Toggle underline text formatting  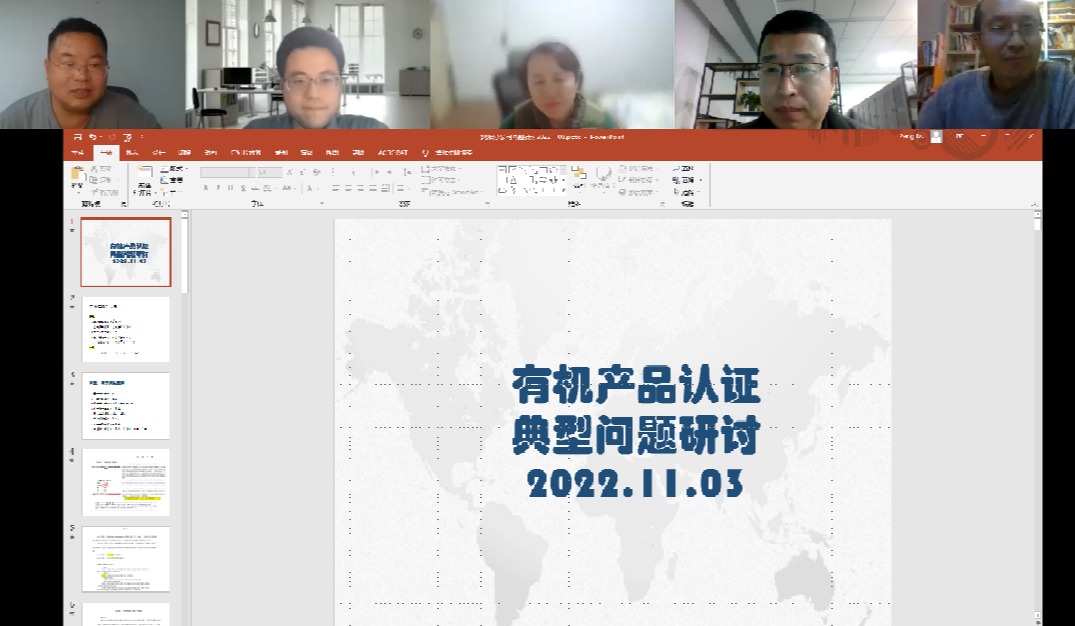[x=231, y=187]
